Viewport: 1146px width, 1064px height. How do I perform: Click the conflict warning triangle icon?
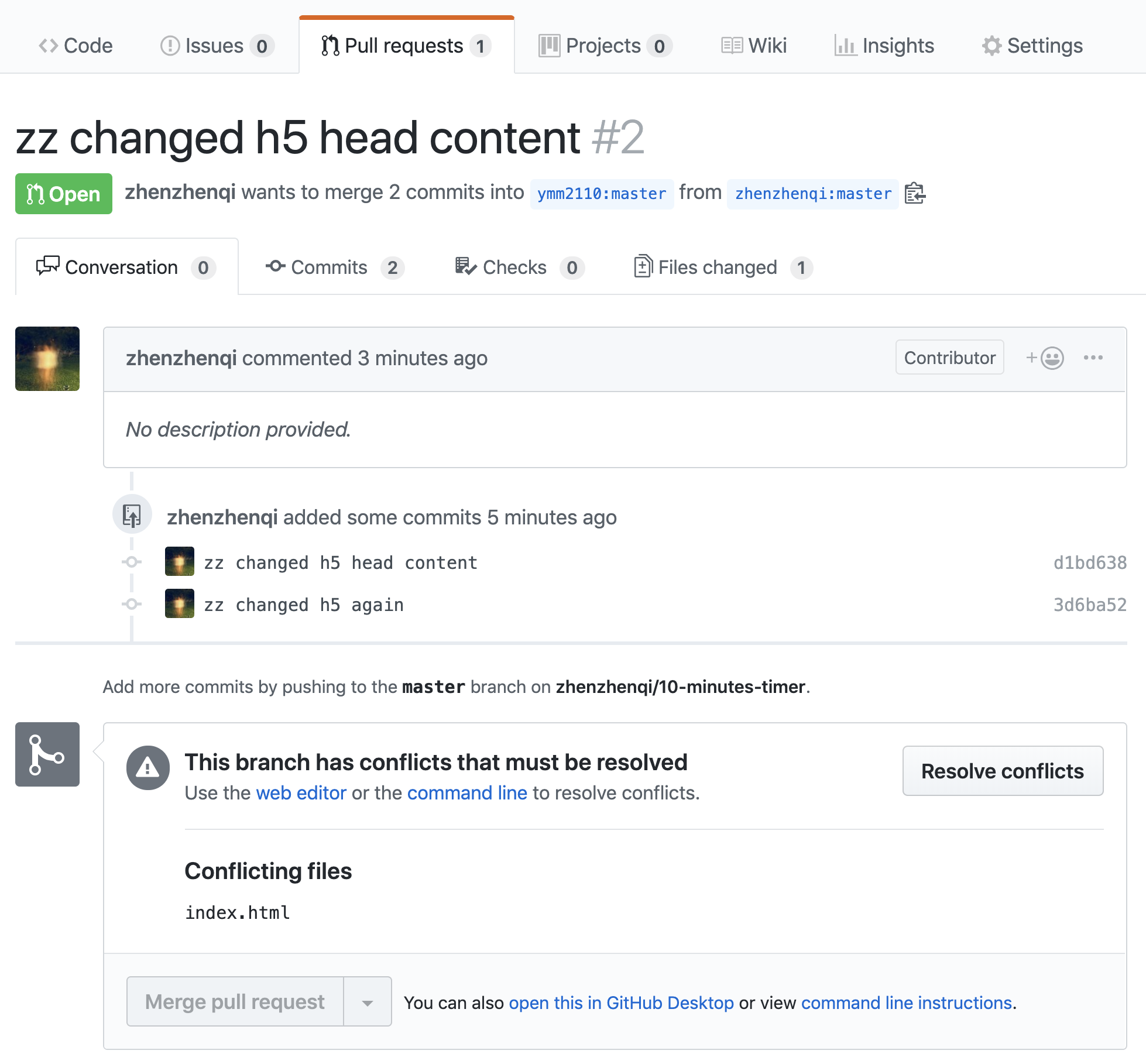[148, 768]
